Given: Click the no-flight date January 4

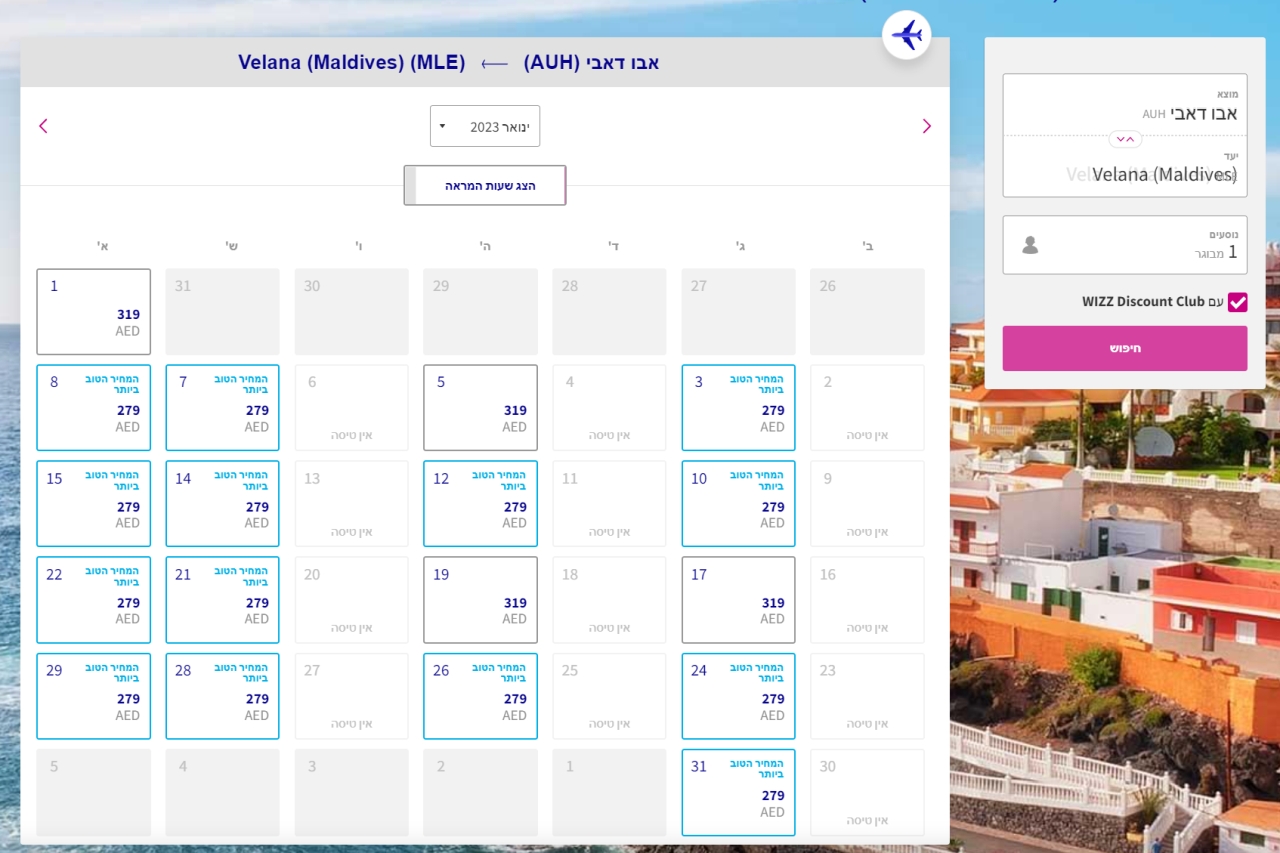Looking at the screenshot, I should [610, 408].
